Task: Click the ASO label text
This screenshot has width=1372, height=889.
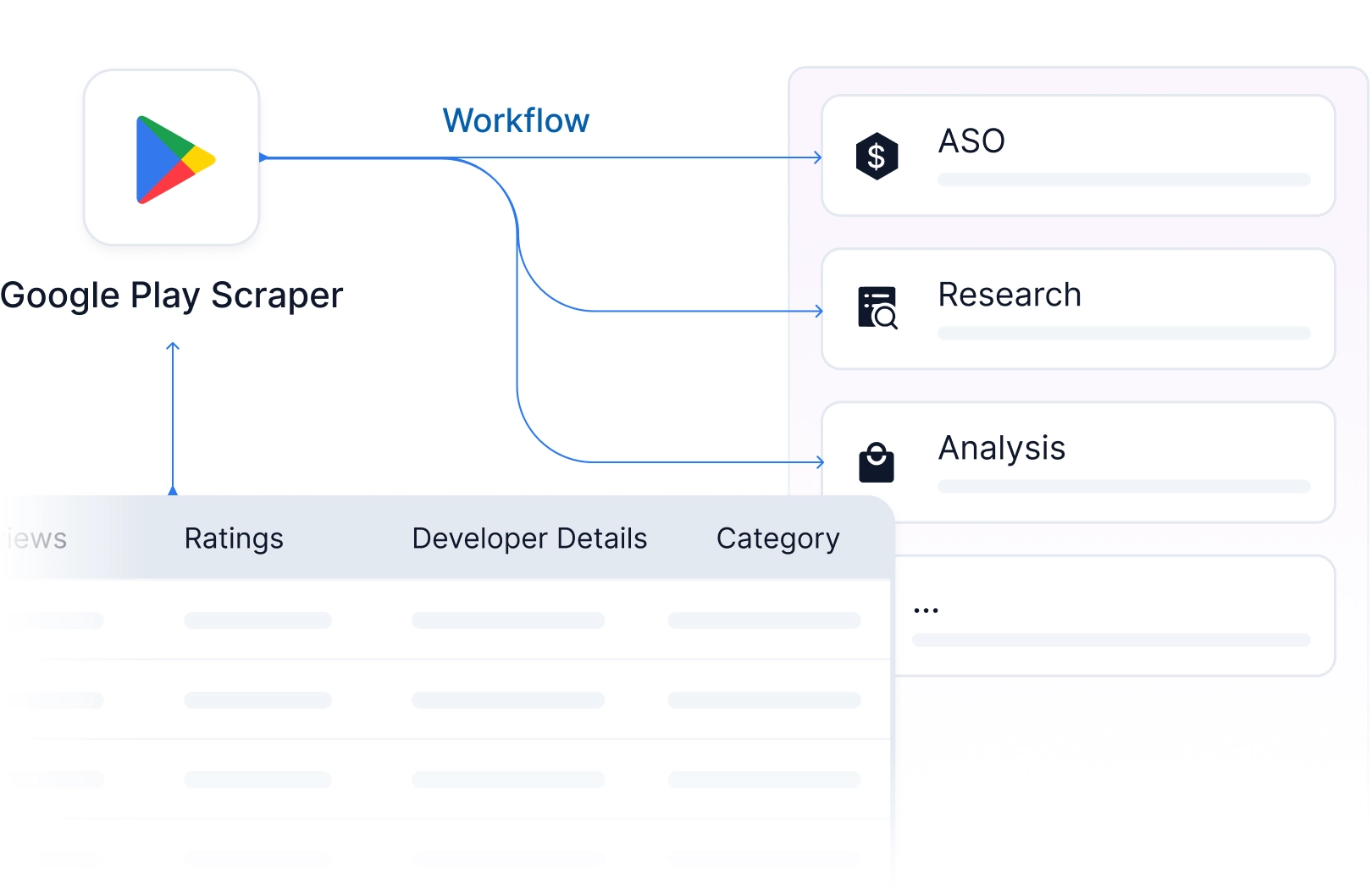Action: point(971,141)
